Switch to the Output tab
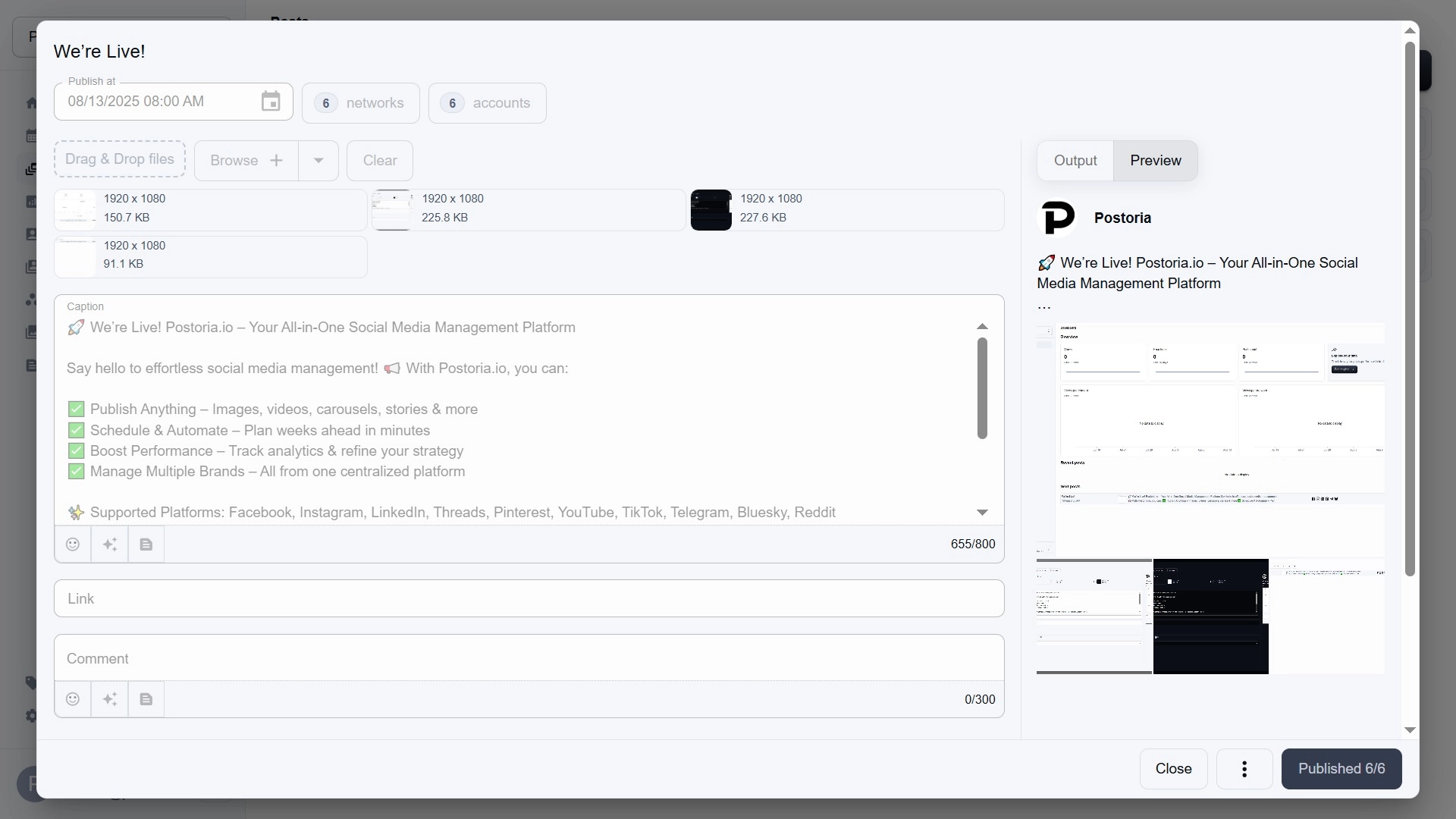 click(1075, 160)
